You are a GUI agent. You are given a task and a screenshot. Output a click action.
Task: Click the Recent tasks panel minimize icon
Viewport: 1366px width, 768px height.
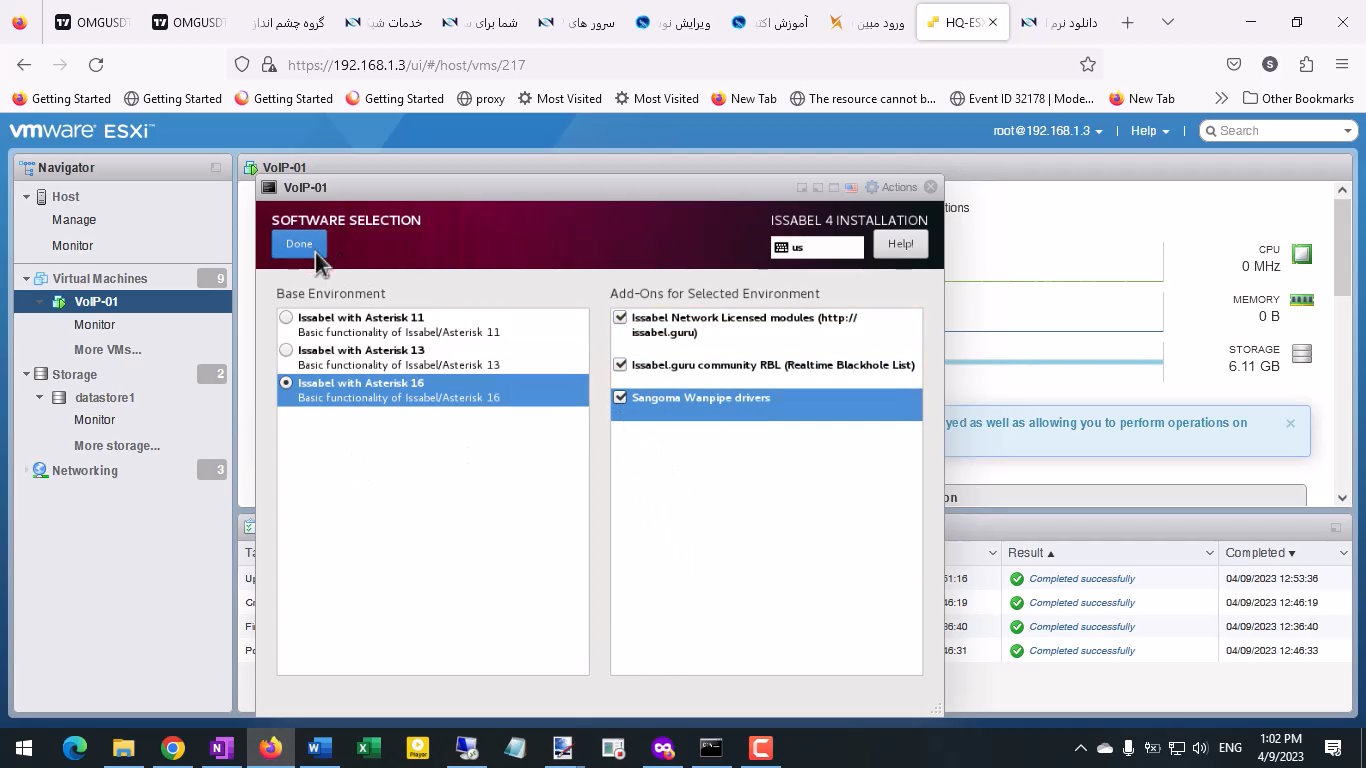[1335, 528]
